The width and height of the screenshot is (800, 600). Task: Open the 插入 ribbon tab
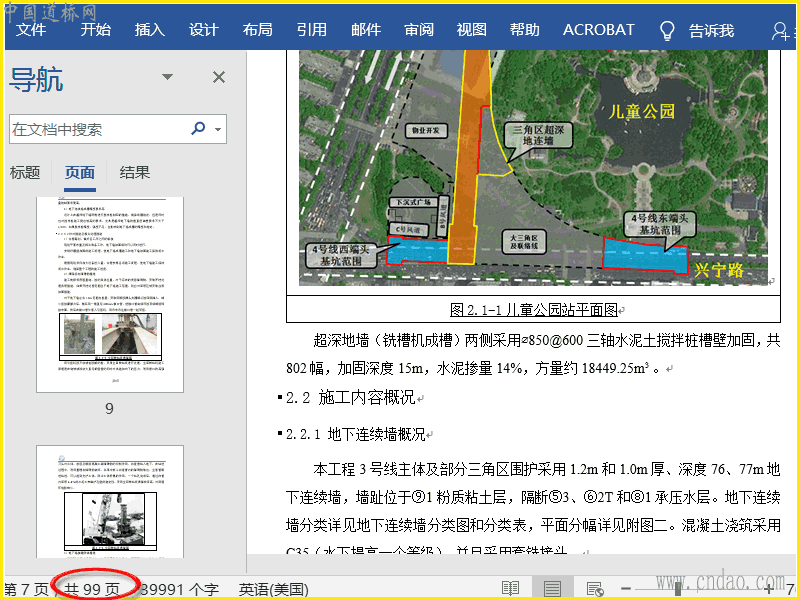[149, 30]
